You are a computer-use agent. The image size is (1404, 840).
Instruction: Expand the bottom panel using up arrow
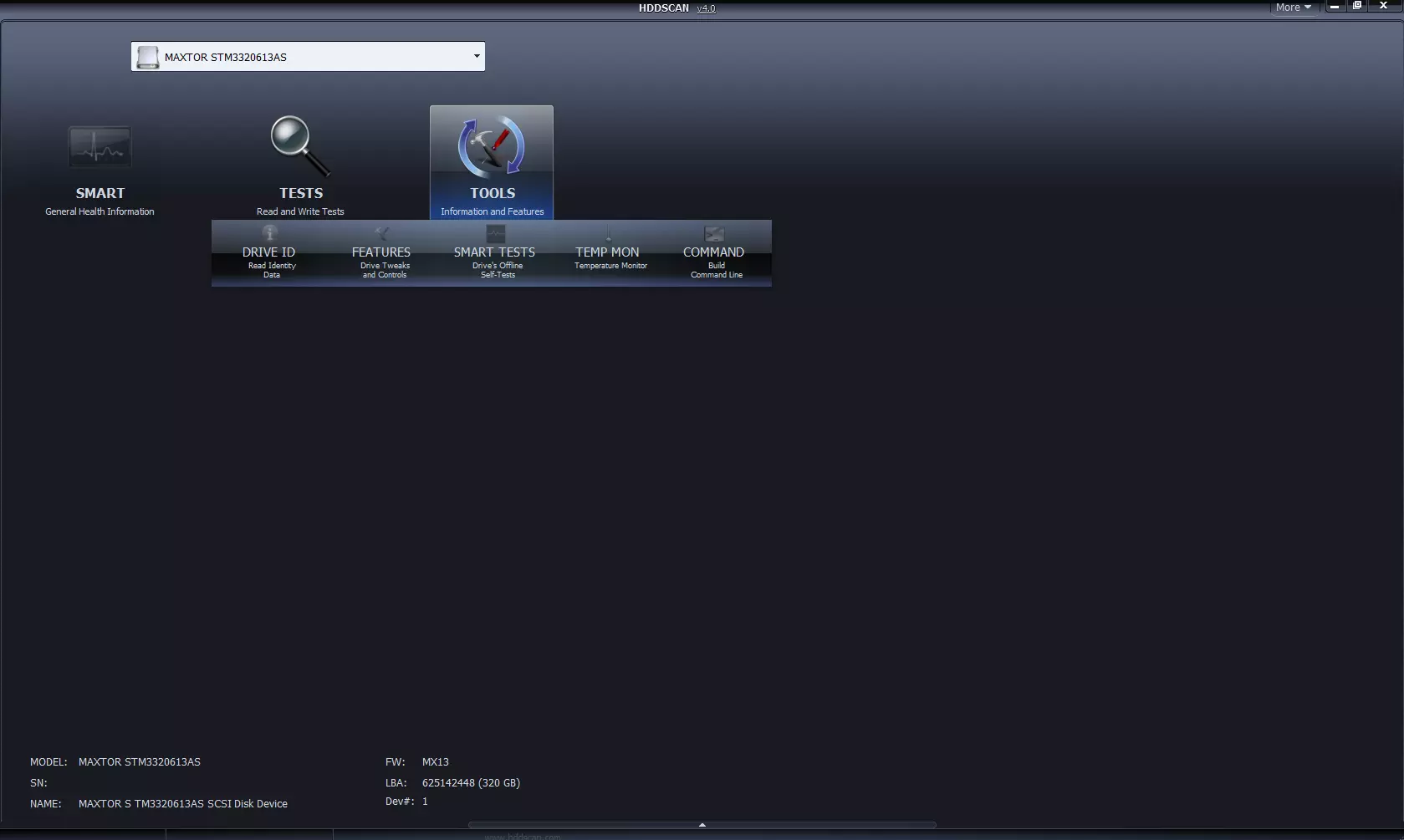coord(702,825)
